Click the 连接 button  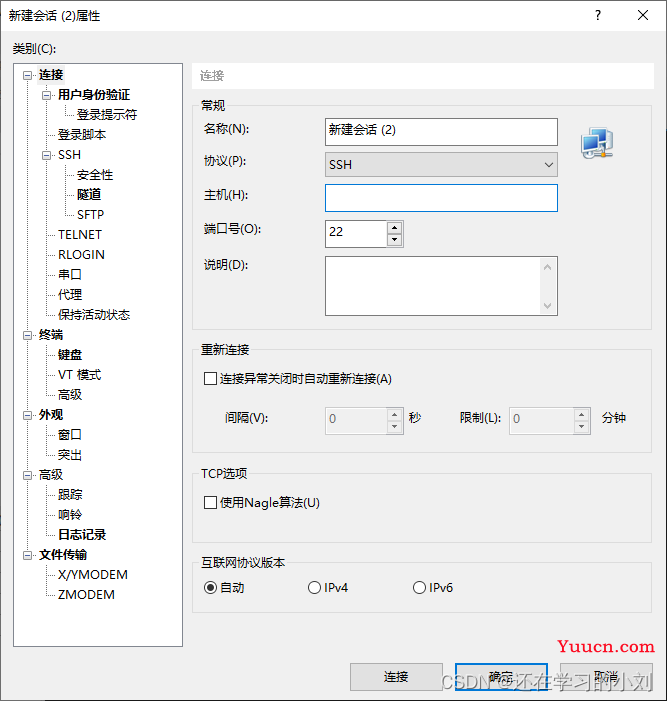(x=396, y=677)
